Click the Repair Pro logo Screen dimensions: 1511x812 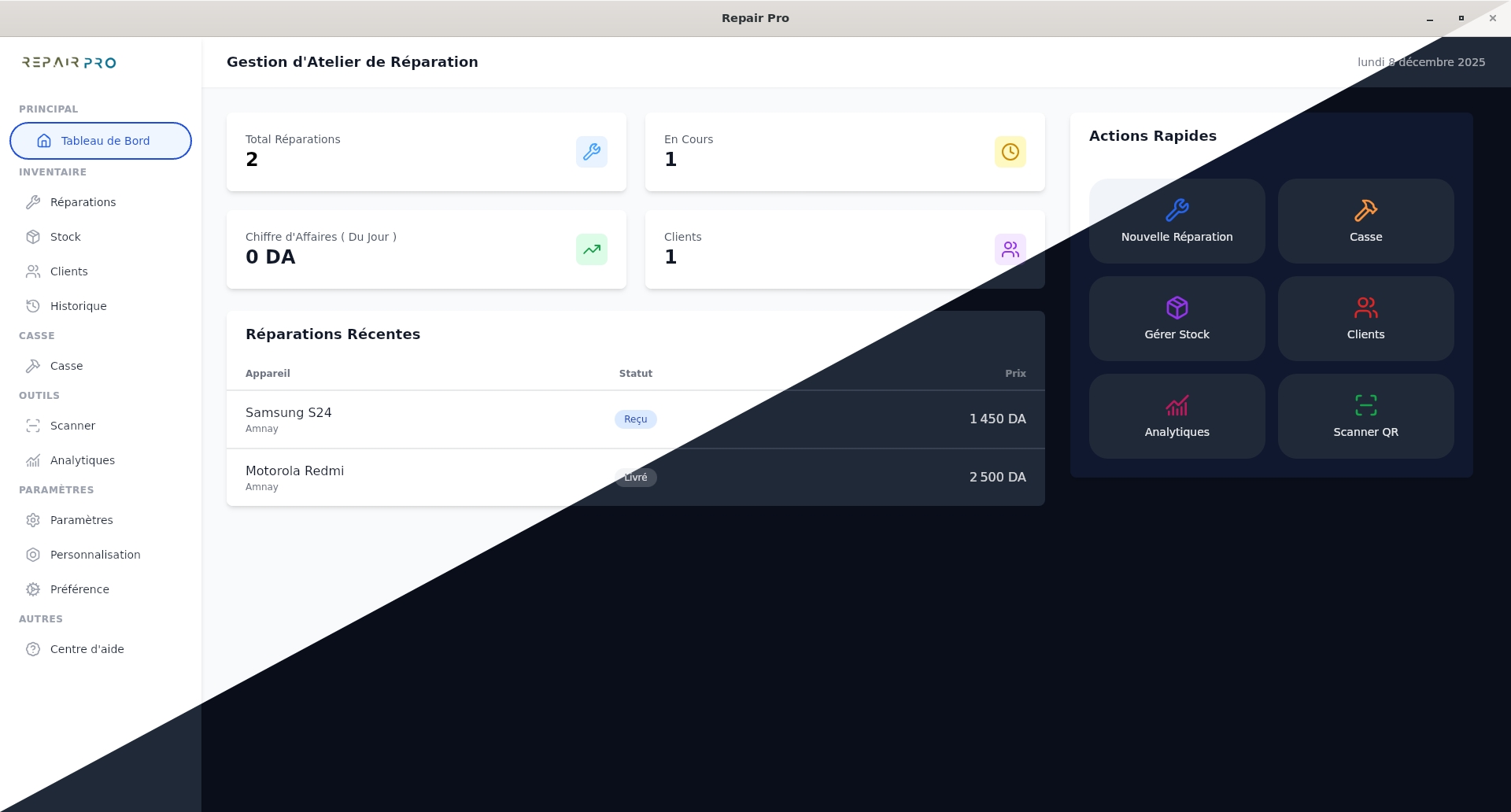pyautogui.click(x=68, y=62)
